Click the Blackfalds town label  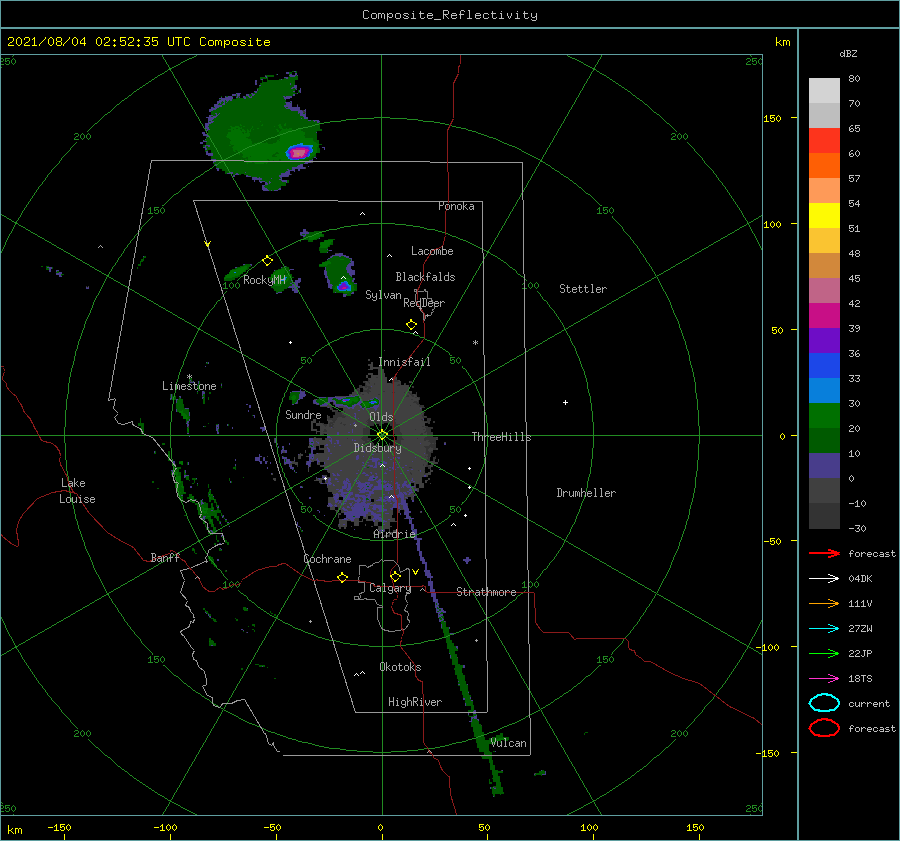[425, 277]
